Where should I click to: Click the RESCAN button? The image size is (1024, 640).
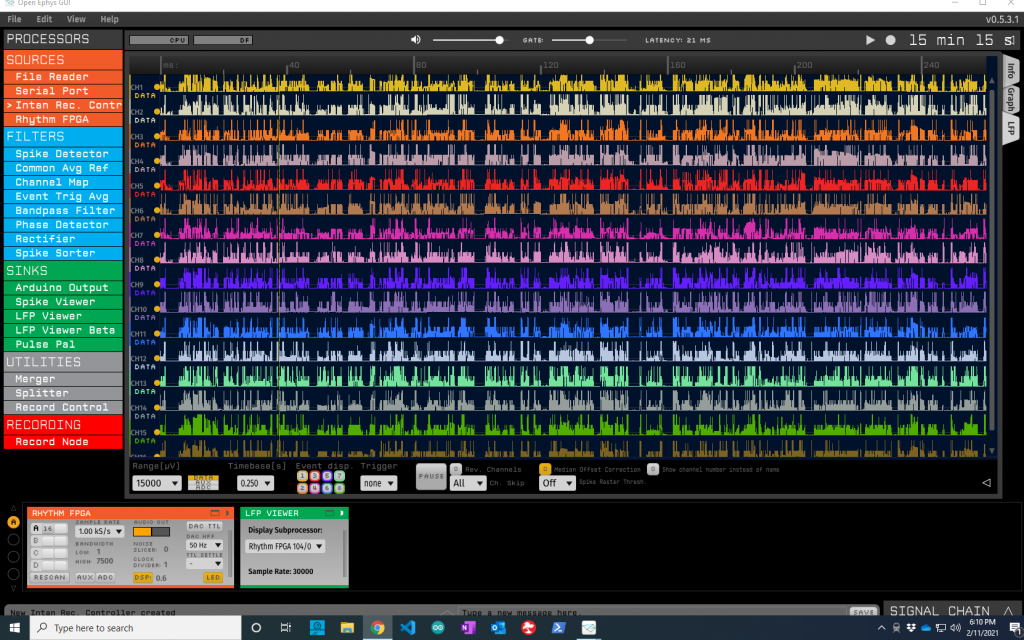point(49,577)
